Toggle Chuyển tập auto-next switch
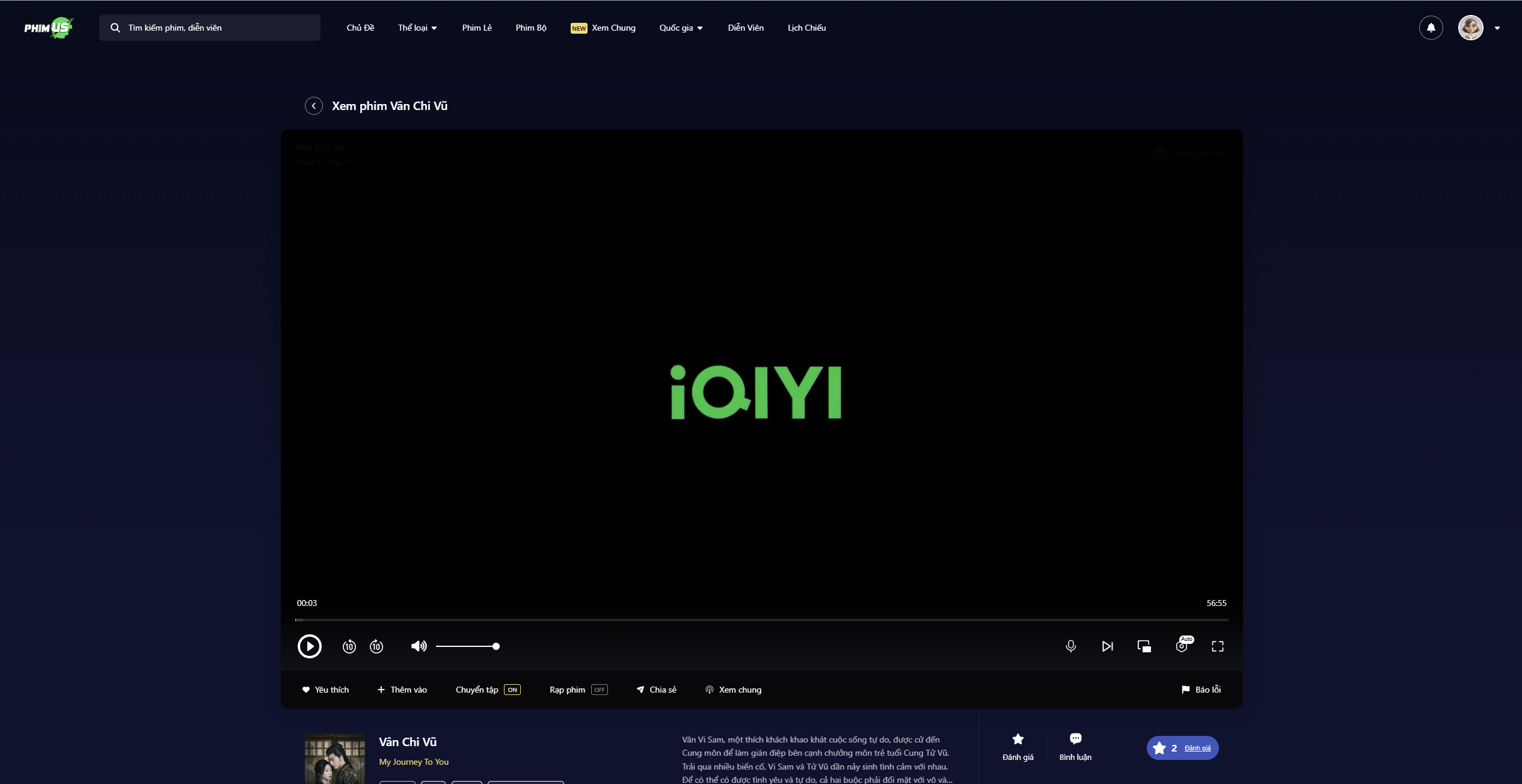The height and width of the screenshot is (784, 1522). point(512,690)
